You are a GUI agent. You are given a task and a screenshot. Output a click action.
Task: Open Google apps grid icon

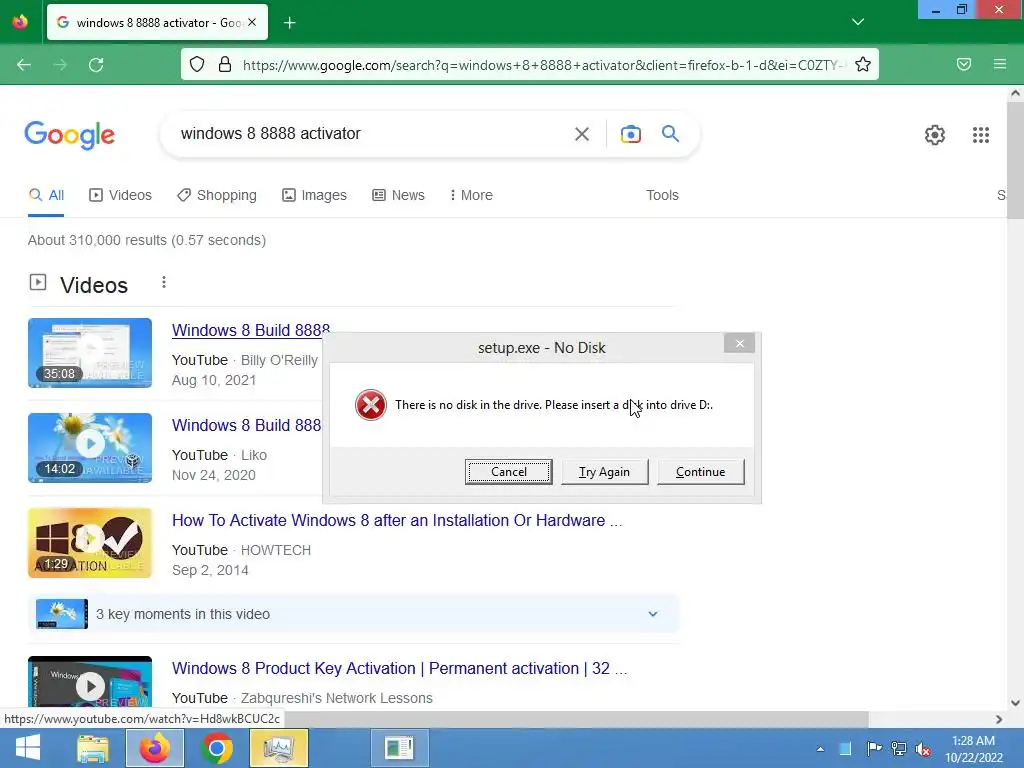[980, 135]
